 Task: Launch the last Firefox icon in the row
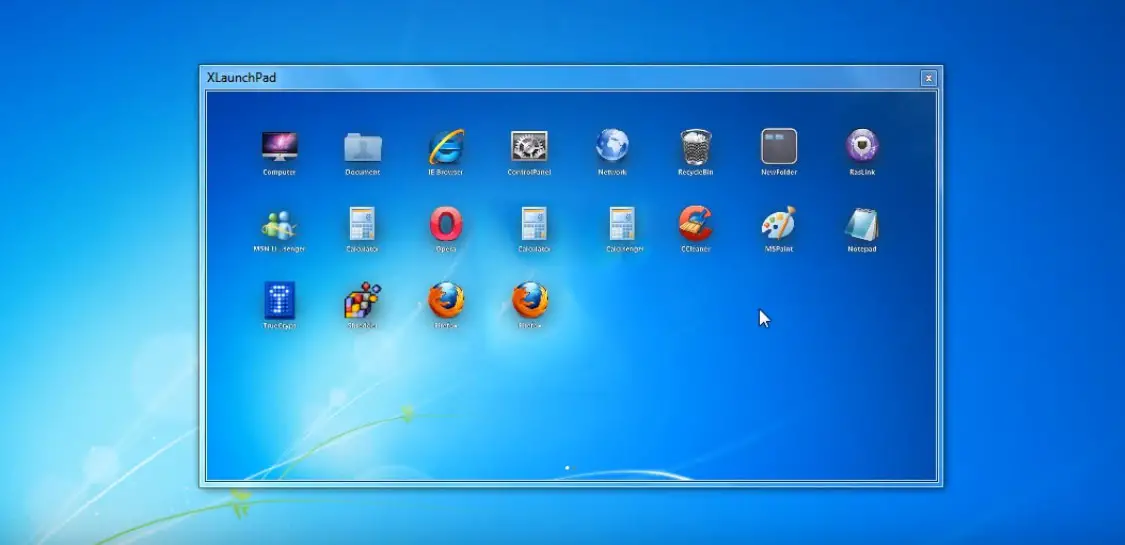point(530,300)
